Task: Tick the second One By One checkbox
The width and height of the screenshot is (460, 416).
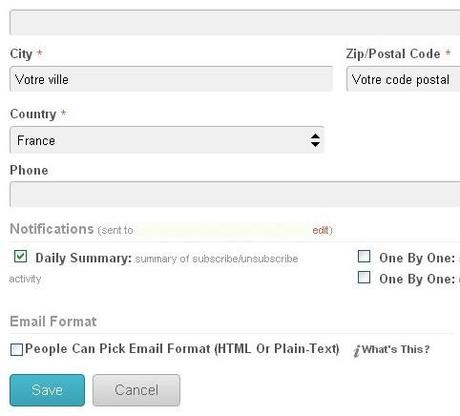Action: point(364,277)
